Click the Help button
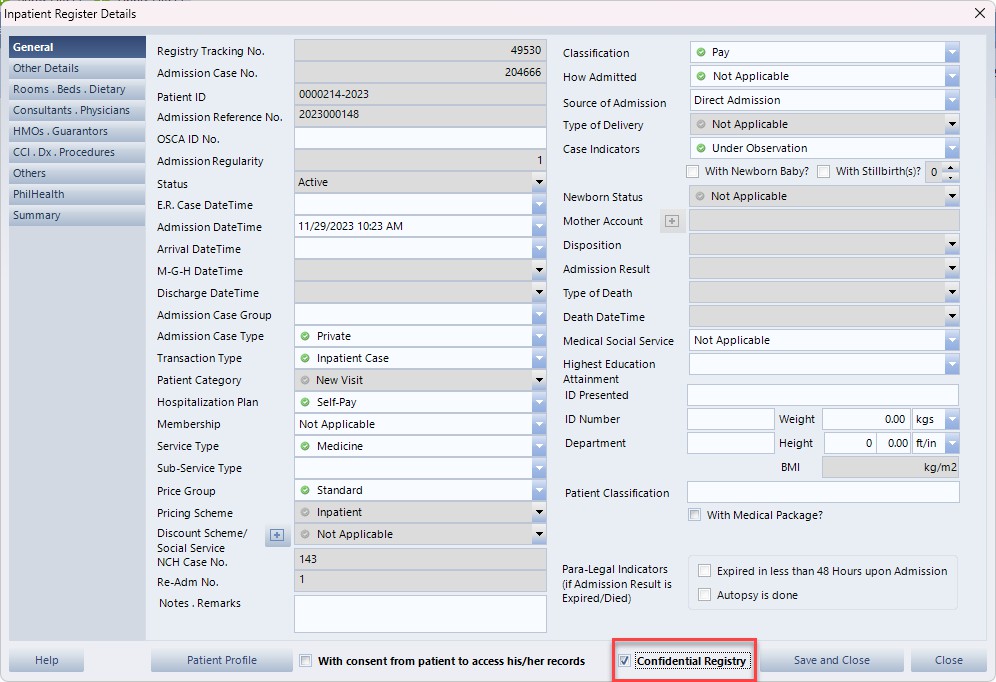Image resolution: width=996 pixels, height=682 pixels. [x=46, y=660]
